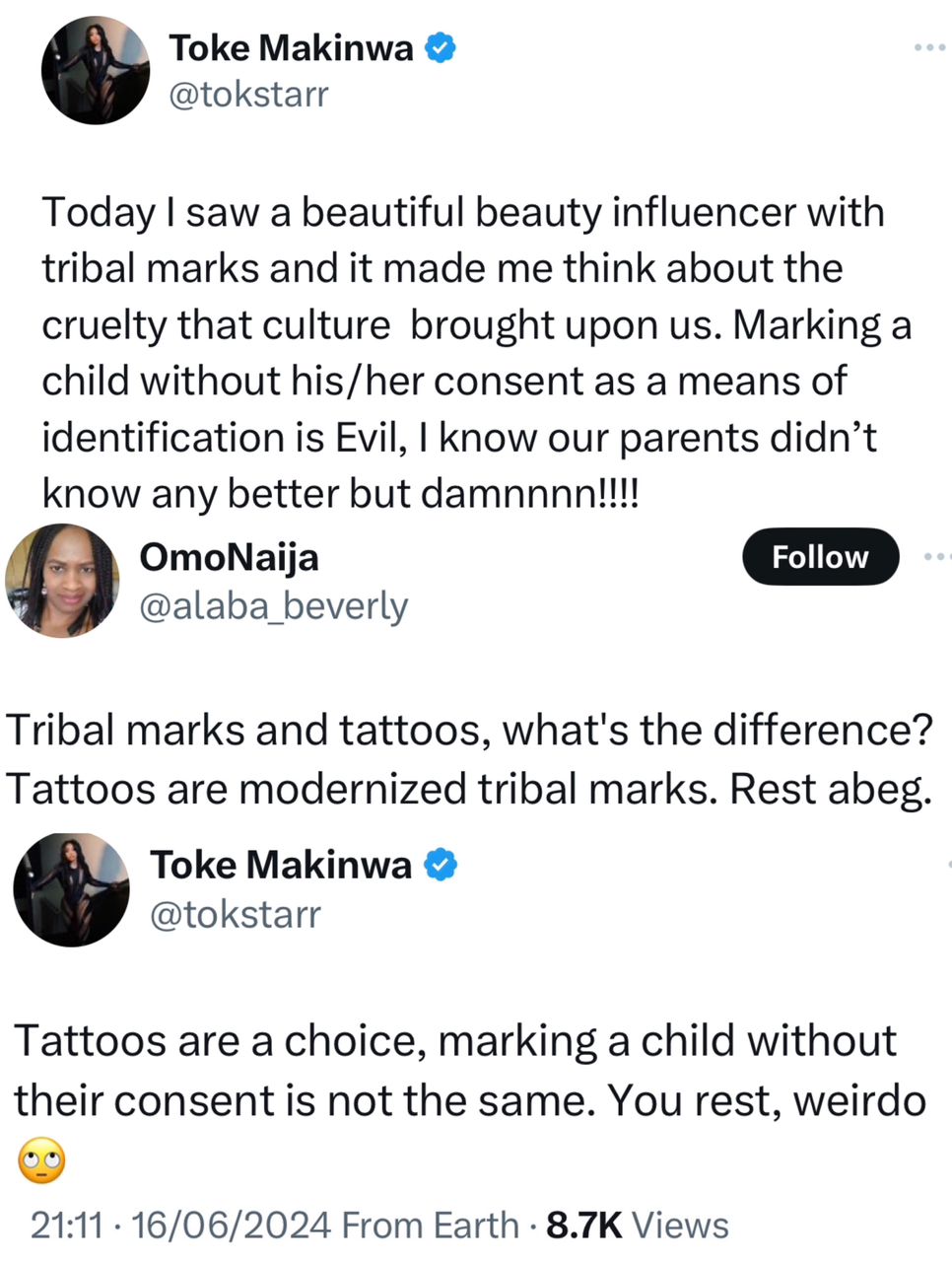This screenshot has height=1262, width=952.
Task: Select the text of Toke Makinwa's first tweet
Action: 463,352
